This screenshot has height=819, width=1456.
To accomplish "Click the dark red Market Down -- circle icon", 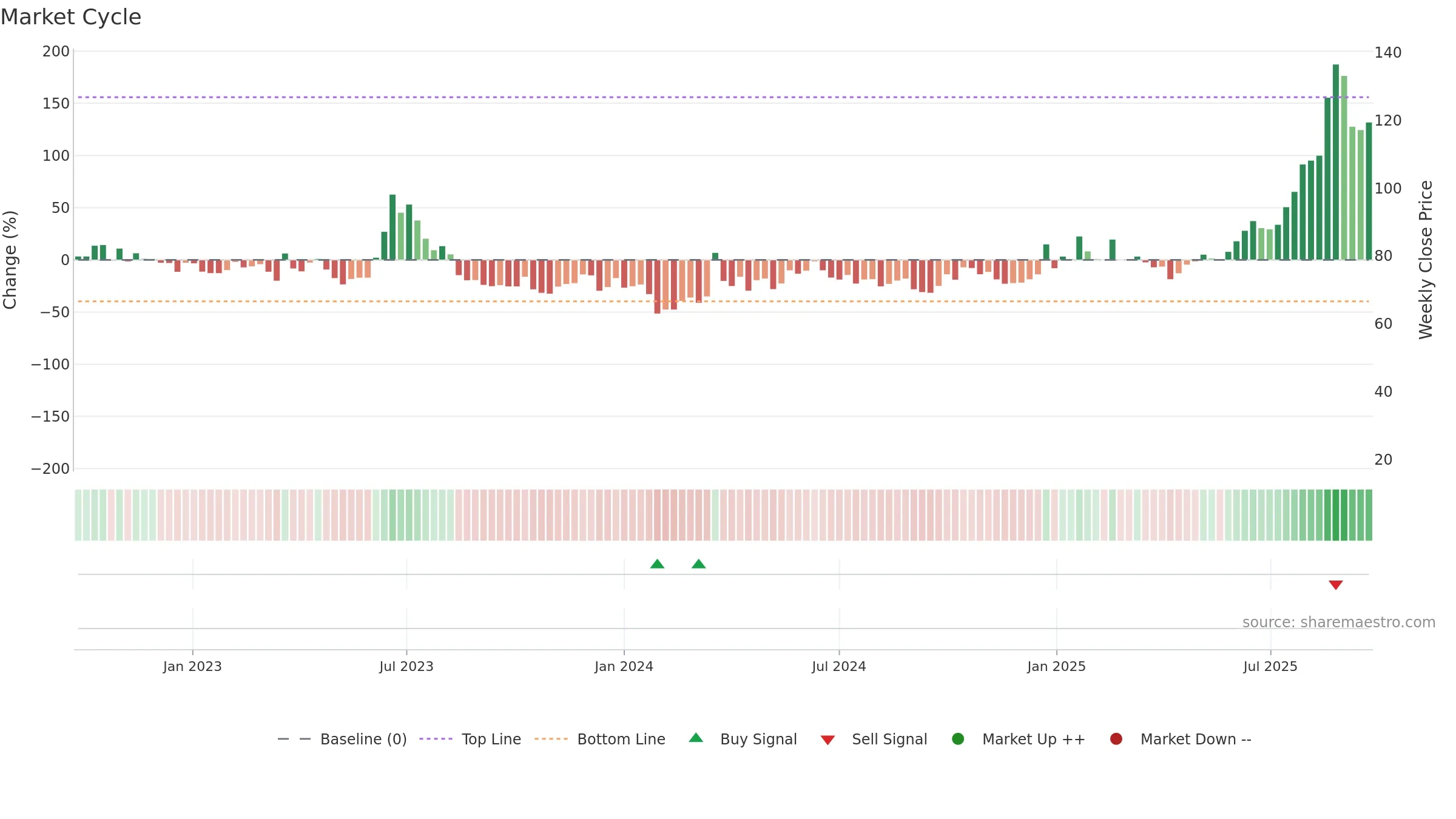I will [1116, 739].
